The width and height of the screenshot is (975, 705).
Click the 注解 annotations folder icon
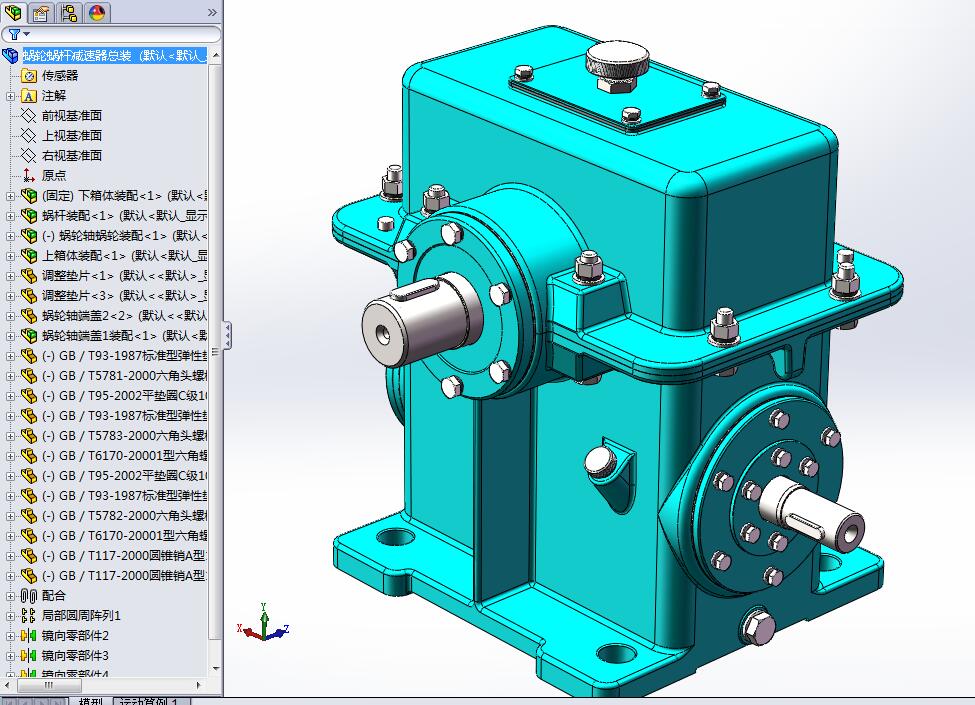coord(29,96)
